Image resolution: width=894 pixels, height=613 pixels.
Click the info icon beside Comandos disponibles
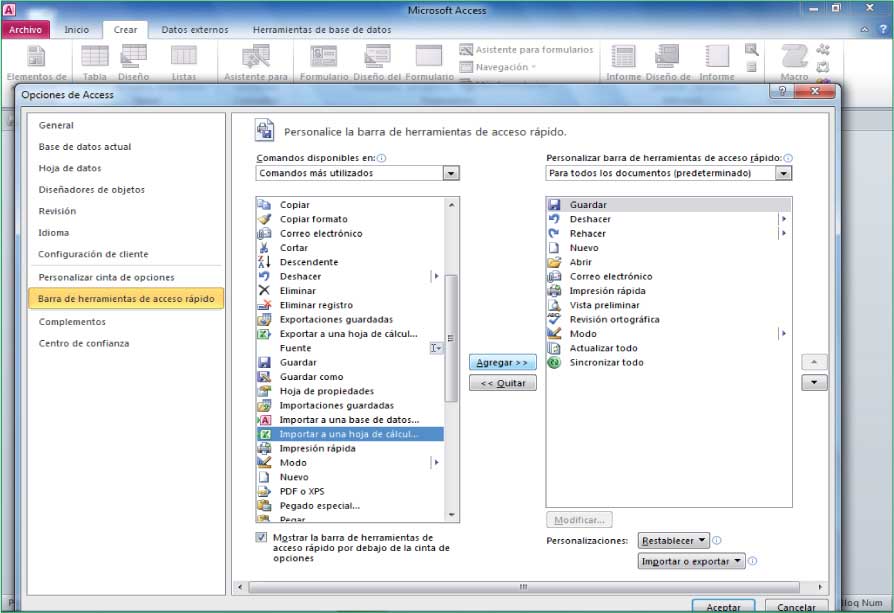coord(381,158)
